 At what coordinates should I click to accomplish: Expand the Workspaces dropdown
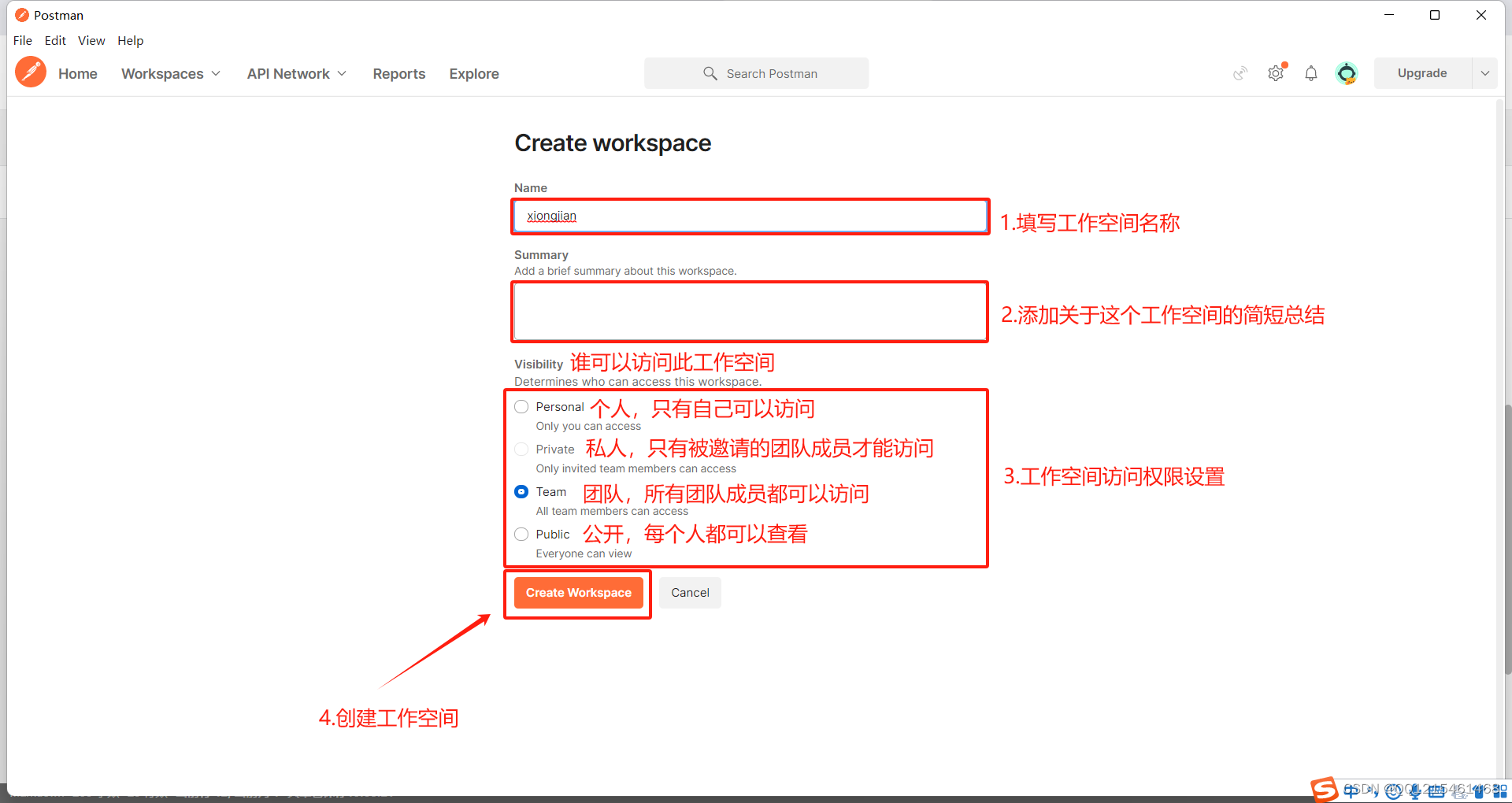pos(171,73)
